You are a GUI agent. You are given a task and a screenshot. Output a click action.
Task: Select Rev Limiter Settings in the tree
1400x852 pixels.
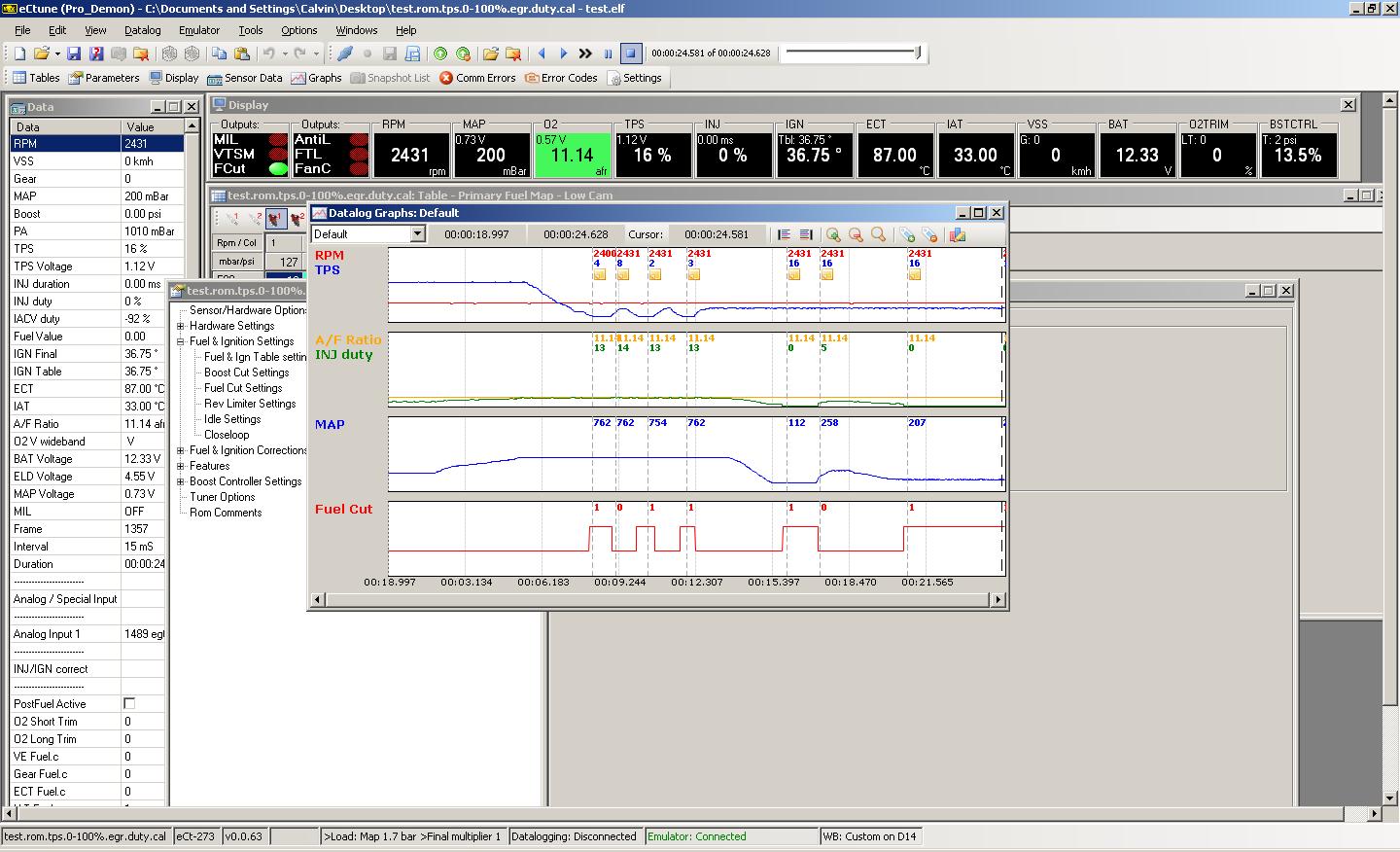click(250, 404)
